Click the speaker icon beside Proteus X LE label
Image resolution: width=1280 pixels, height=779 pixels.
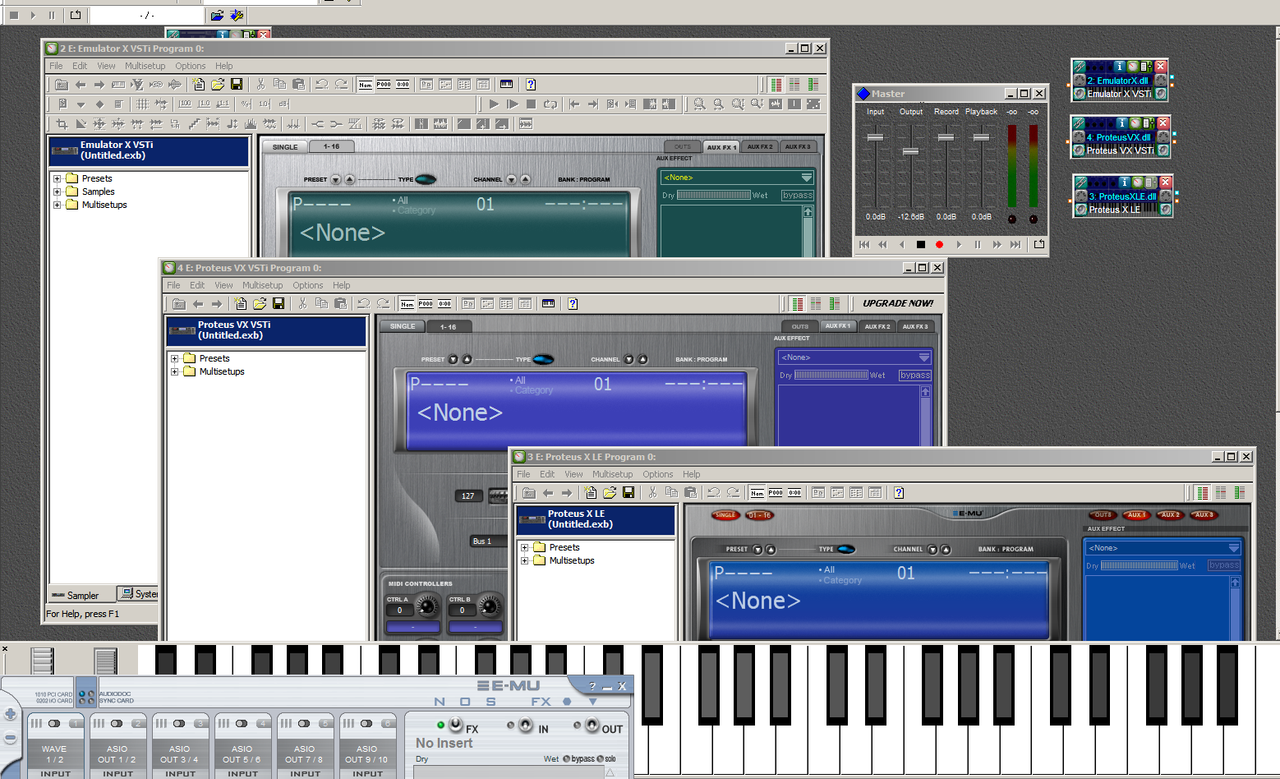(1081, 209)
